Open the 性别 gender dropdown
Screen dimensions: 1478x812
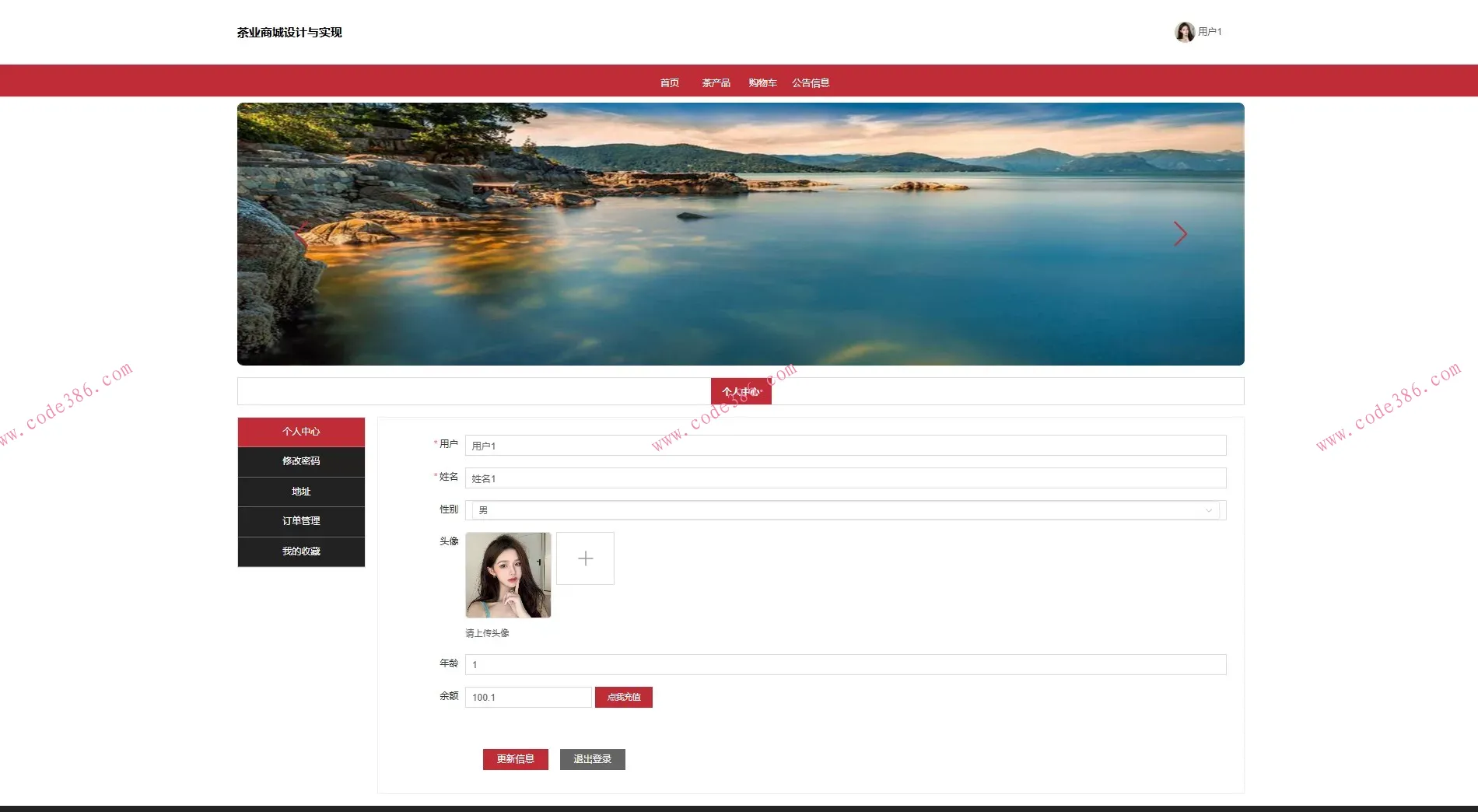tap(844, 510)
